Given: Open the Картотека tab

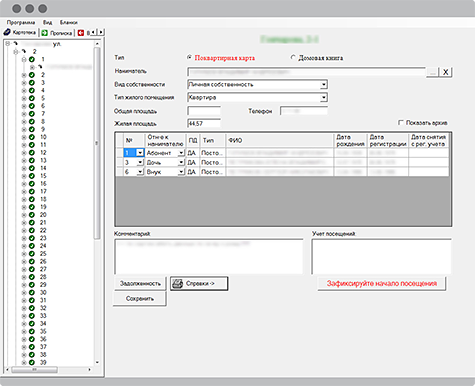Looking at the screenshot, I should 20,33.
